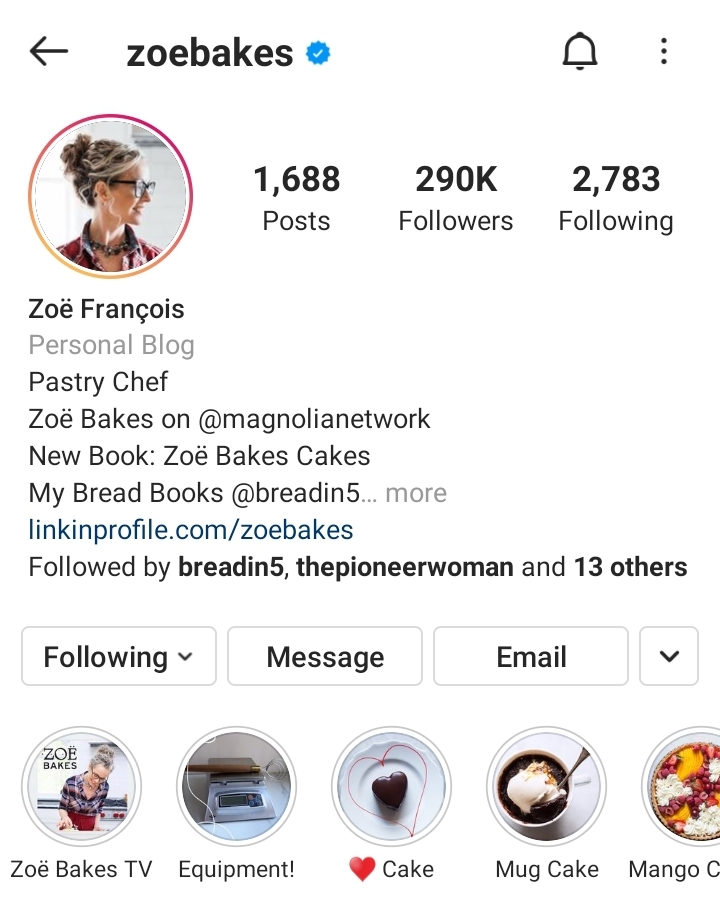
Task: Open the notification bell settings
Action: (579, 51)
